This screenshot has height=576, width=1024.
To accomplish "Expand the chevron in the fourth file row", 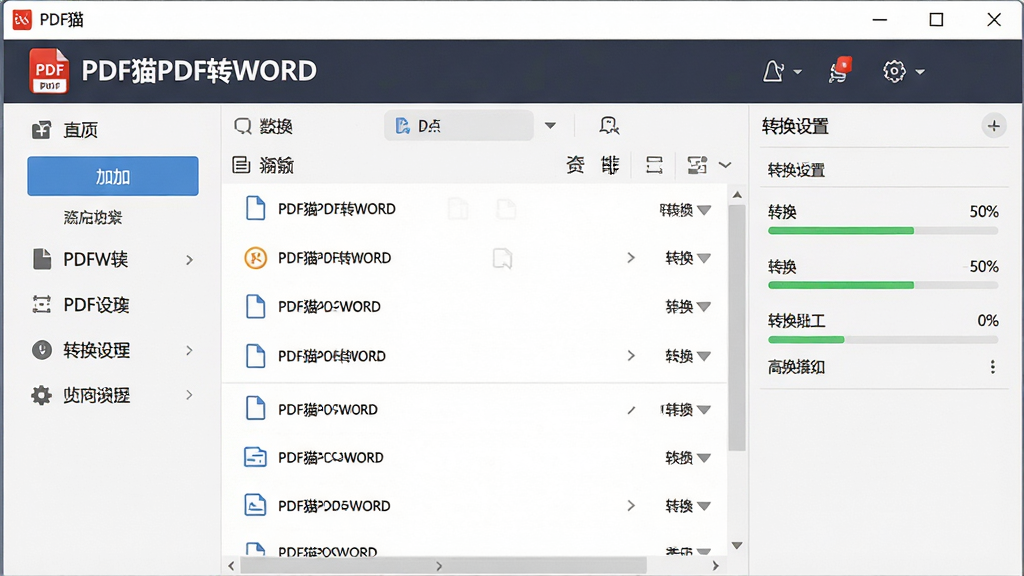I will 631,356.
